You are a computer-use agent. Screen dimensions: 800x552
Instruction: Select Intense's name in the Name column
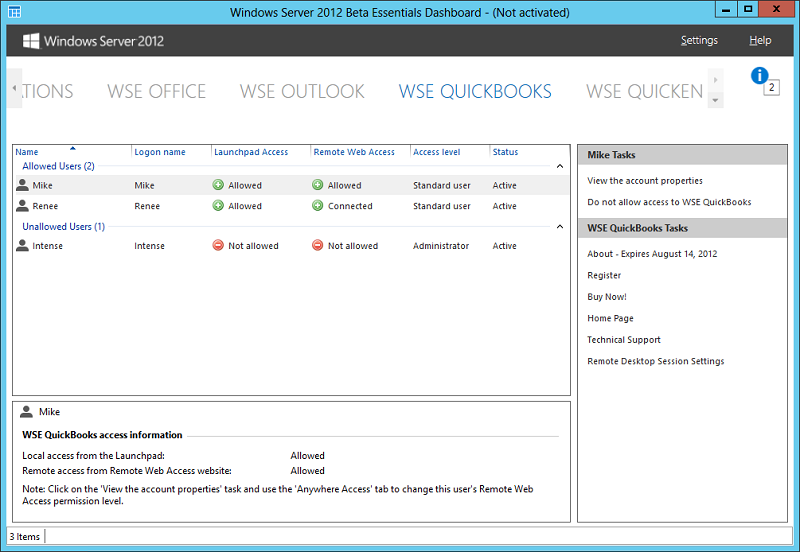pos(47,246)
